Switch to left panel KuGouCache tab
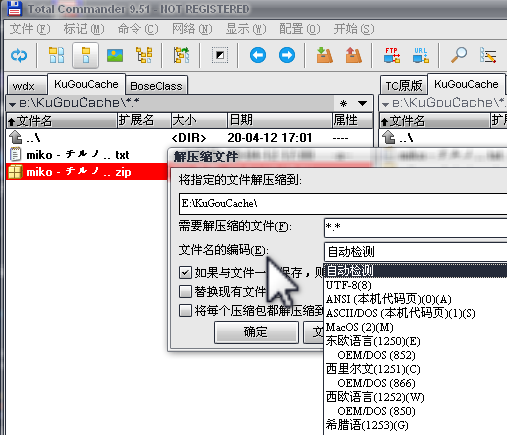Viewport: 507px width, 435px height. coord(86,84)
